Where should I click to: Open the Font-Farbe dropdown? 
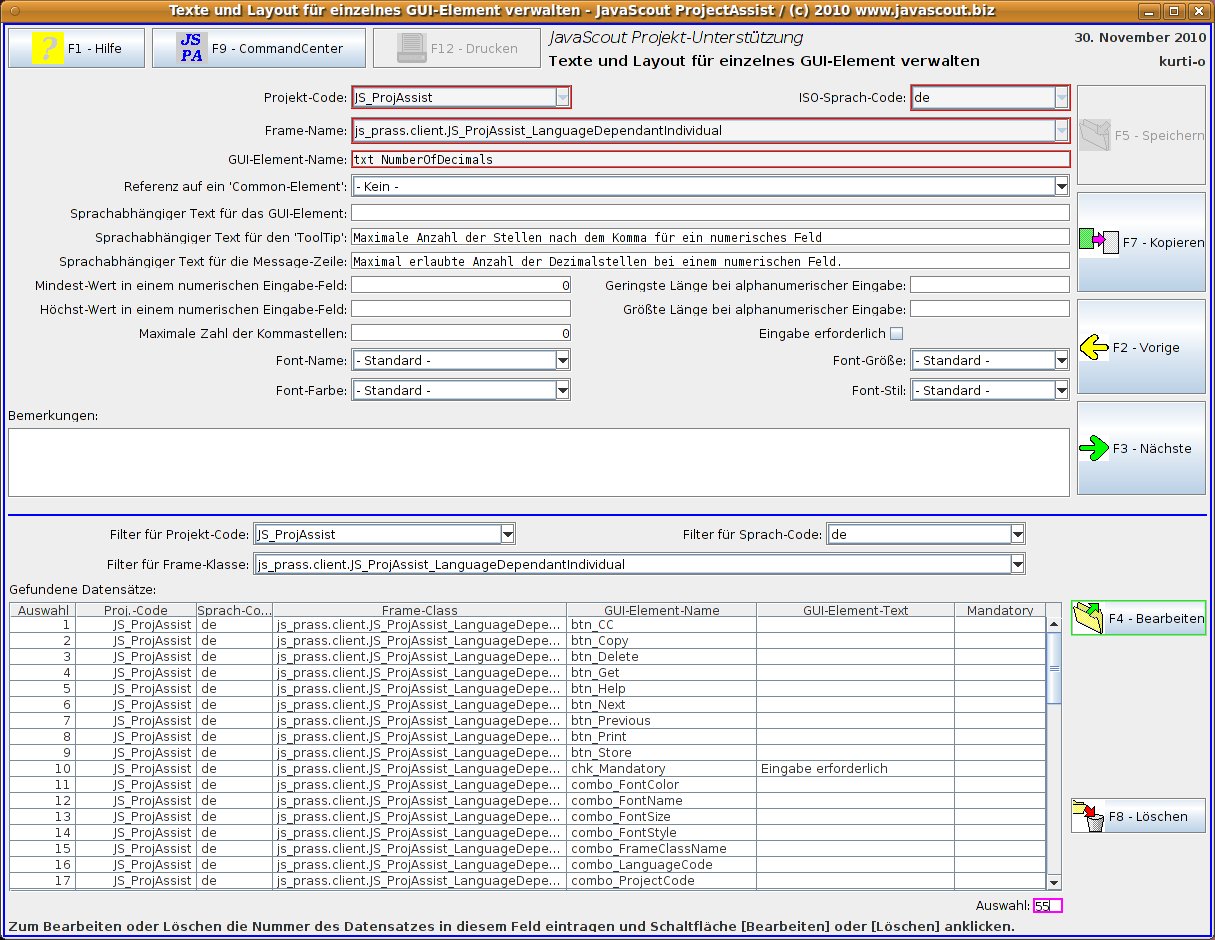562,391
